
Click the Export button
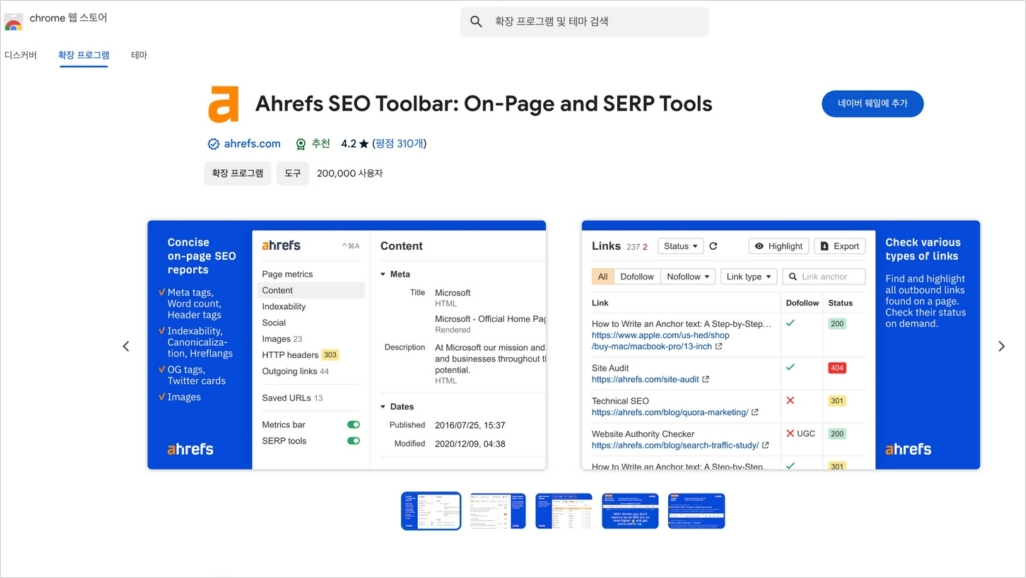pos(840,246)
